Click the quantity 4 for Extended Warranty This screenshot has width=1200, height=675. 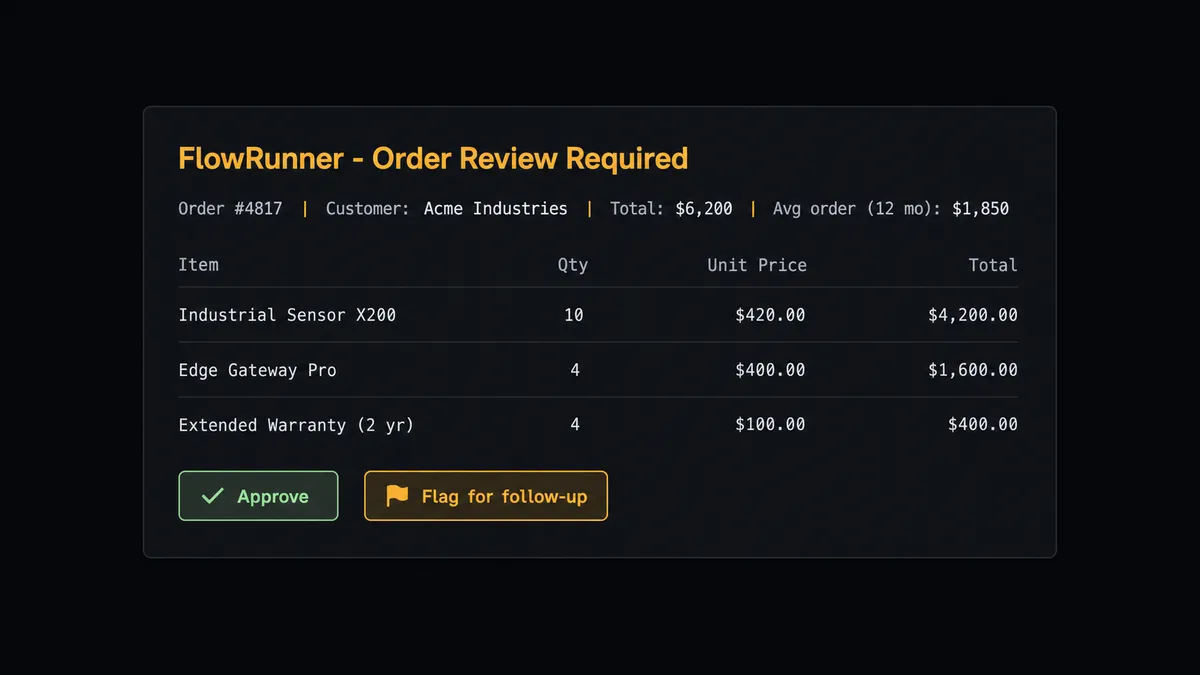click(575, 425)
